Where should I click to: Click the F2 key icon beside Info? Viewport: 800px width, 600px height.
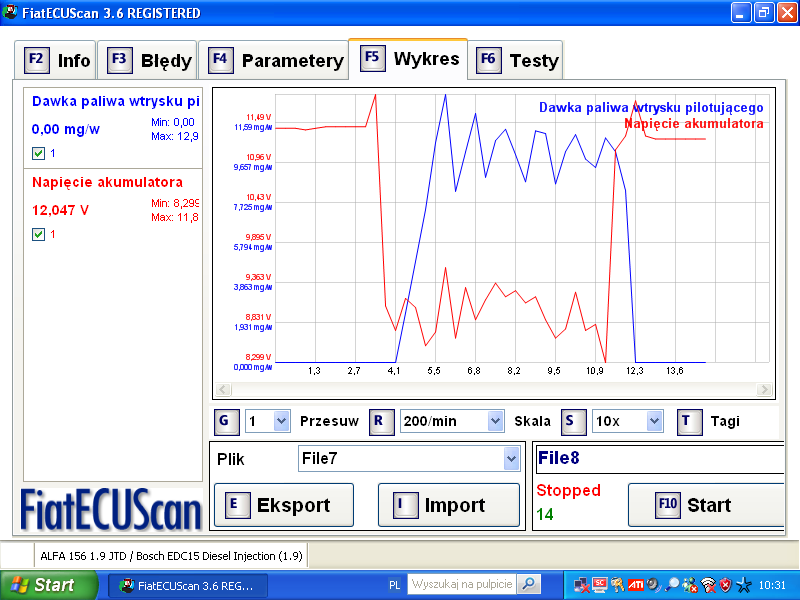37,60
